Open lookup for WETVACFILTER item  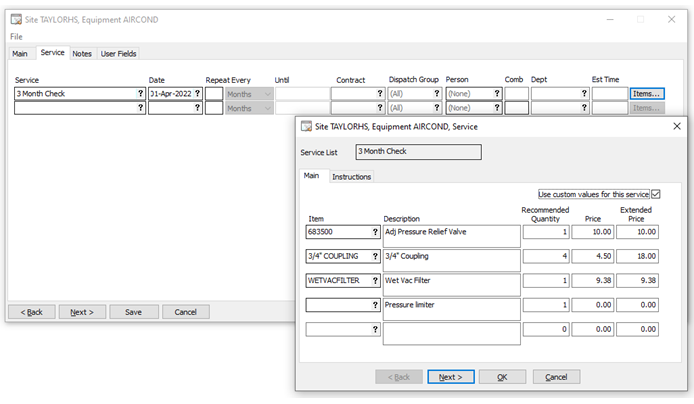(x=375, y=280)
